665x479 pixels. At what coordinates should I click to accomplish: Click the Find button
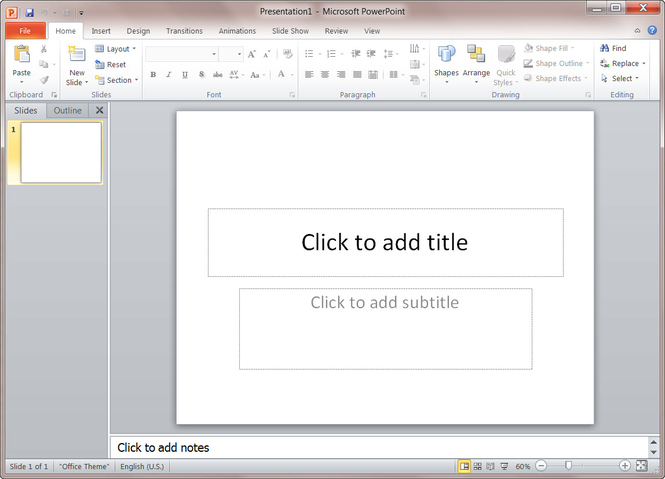(x=613, y=48)
